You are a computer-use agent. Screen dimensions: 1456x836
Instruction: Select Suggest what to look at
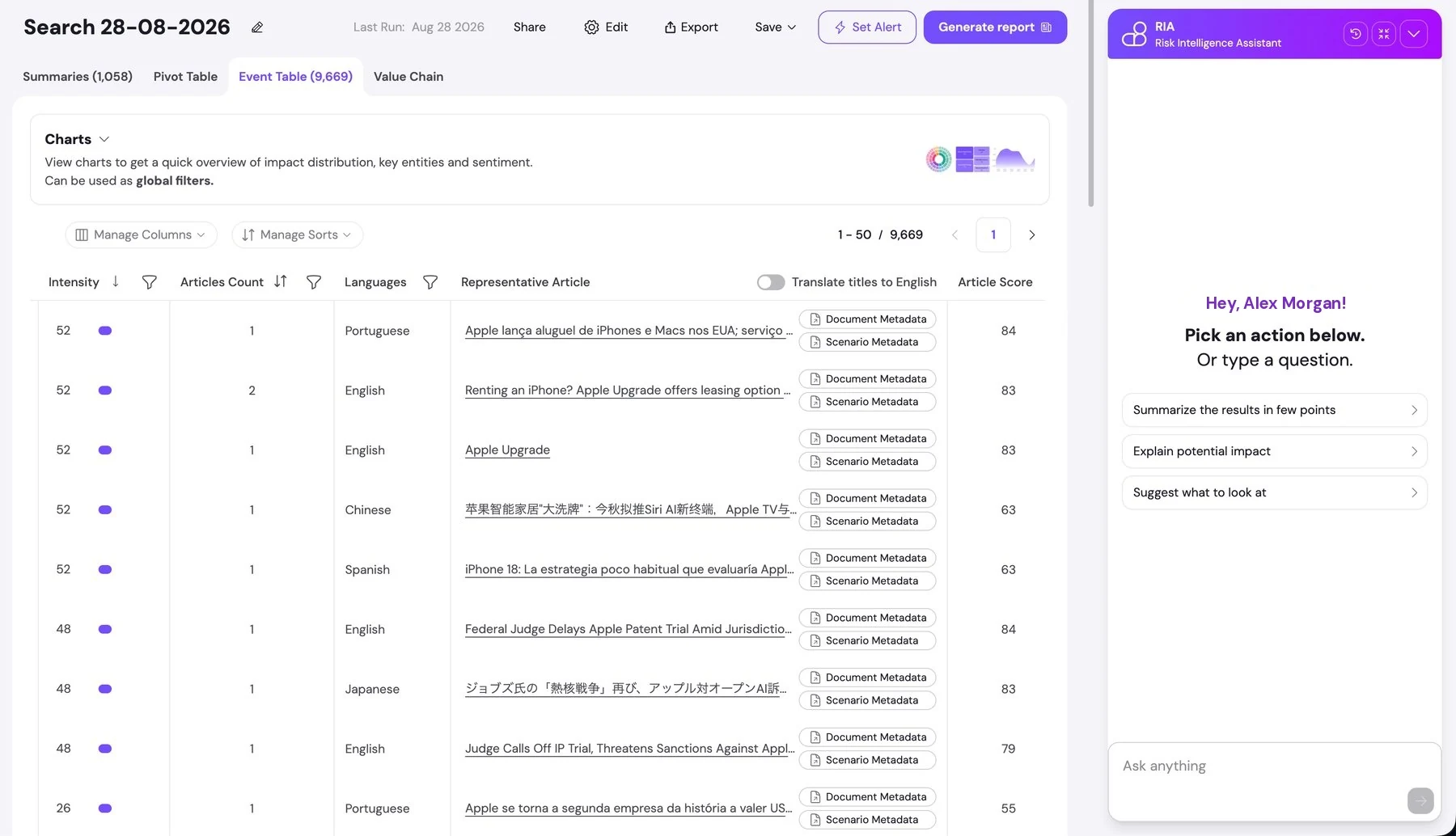point(1274,492)
